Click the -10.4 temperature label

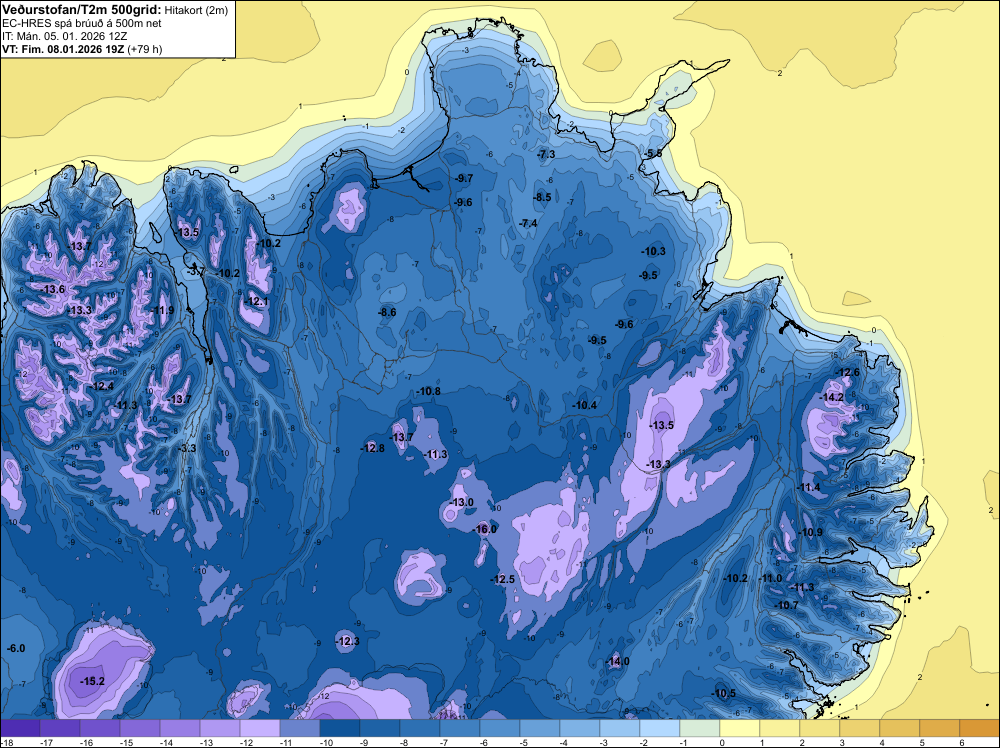tap(584, 405)
